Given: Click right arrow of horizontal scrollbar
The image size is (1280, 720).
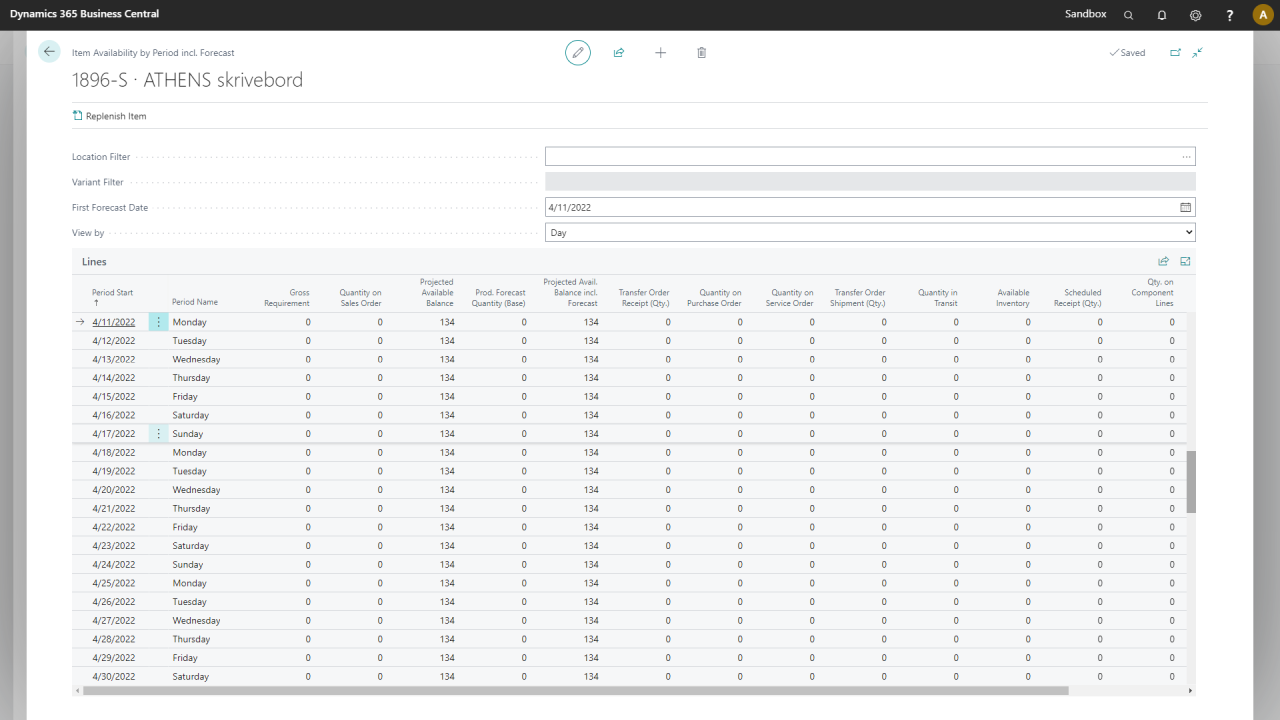Looking at the screenshot, I should [x=1190, y=691].
